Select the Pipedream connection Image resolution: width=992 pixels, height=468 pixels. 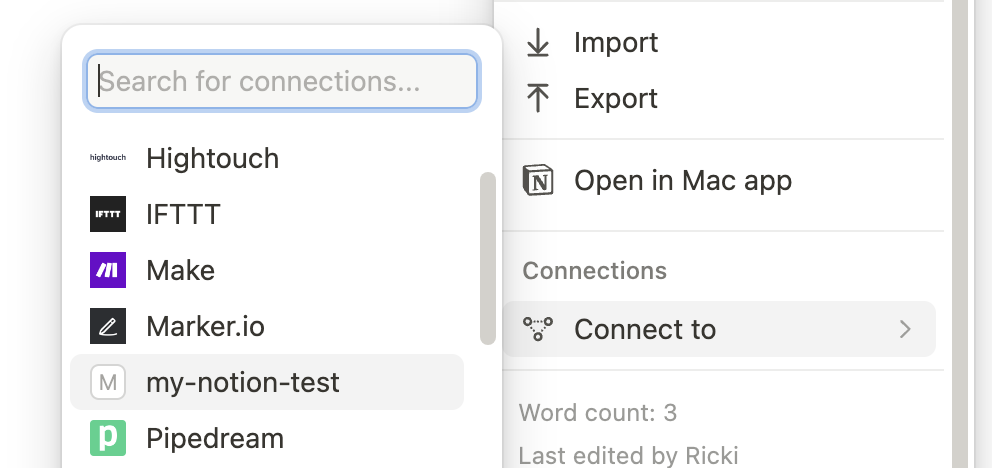click(215, 438)
